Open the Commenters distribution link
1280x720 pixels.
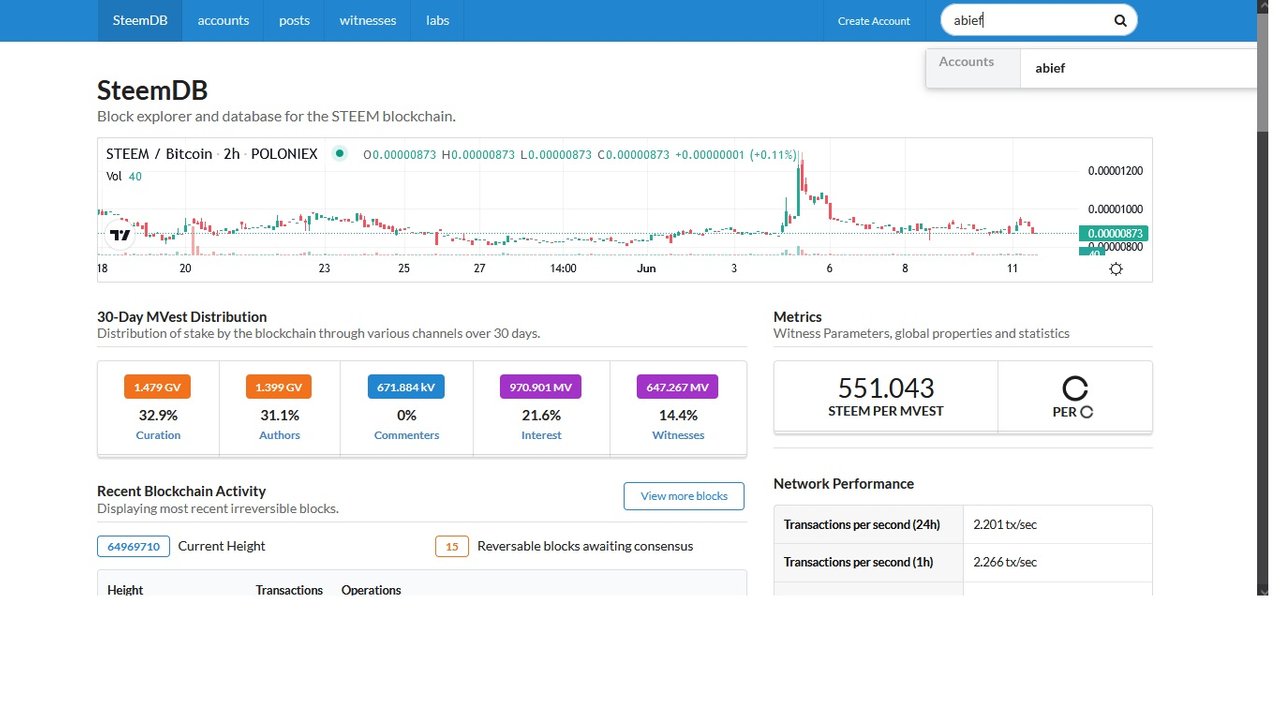point(407,435)
